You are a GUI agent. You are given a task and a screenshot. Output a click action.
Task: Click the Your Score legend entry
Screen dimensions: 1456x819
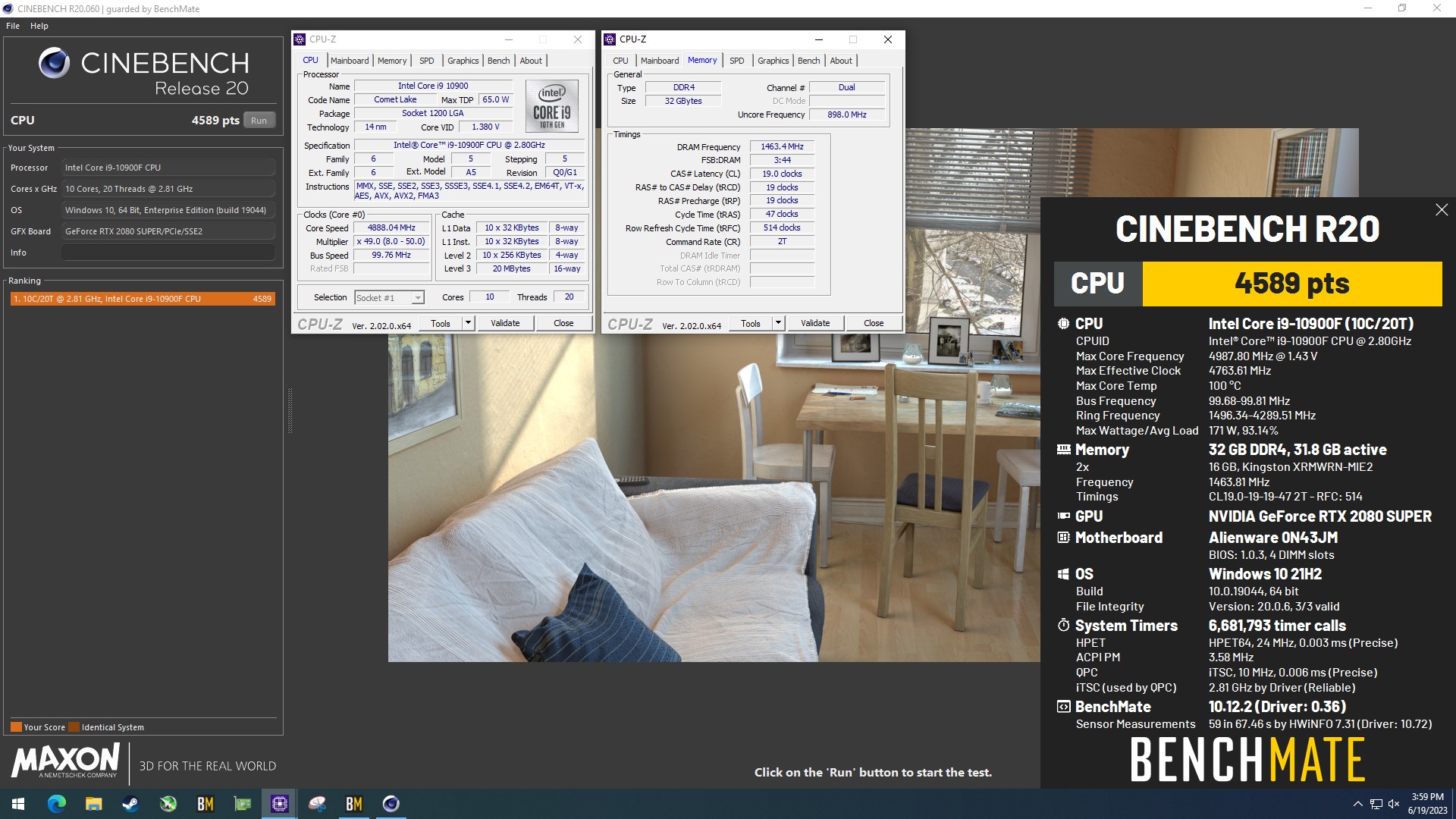(38, 727)
